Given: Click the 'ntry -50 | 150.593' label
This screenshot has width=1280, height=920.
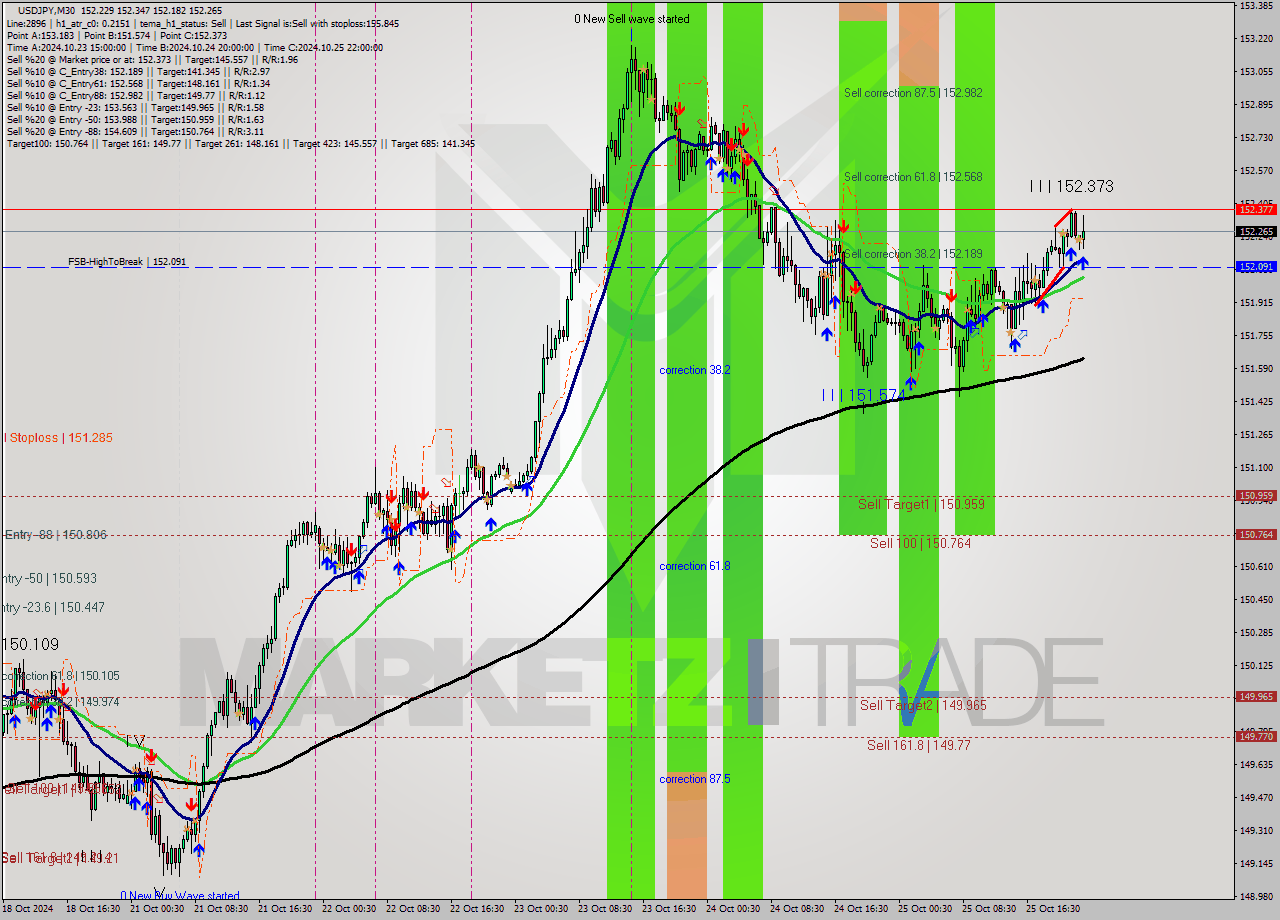Looking at the screenshot, I should pos(49,578).
